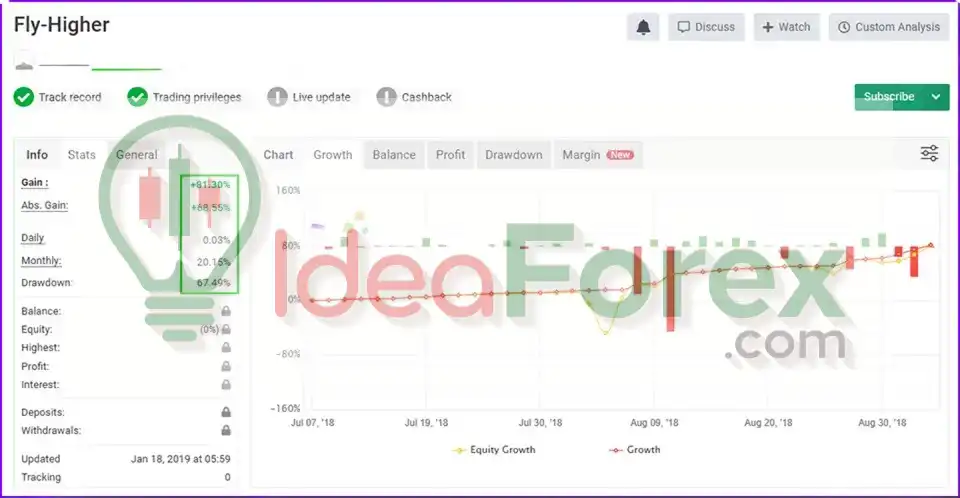The height and width of the screenshot is (498, 960).
Task: Switch to the General tab
Action: click(137, 155)
